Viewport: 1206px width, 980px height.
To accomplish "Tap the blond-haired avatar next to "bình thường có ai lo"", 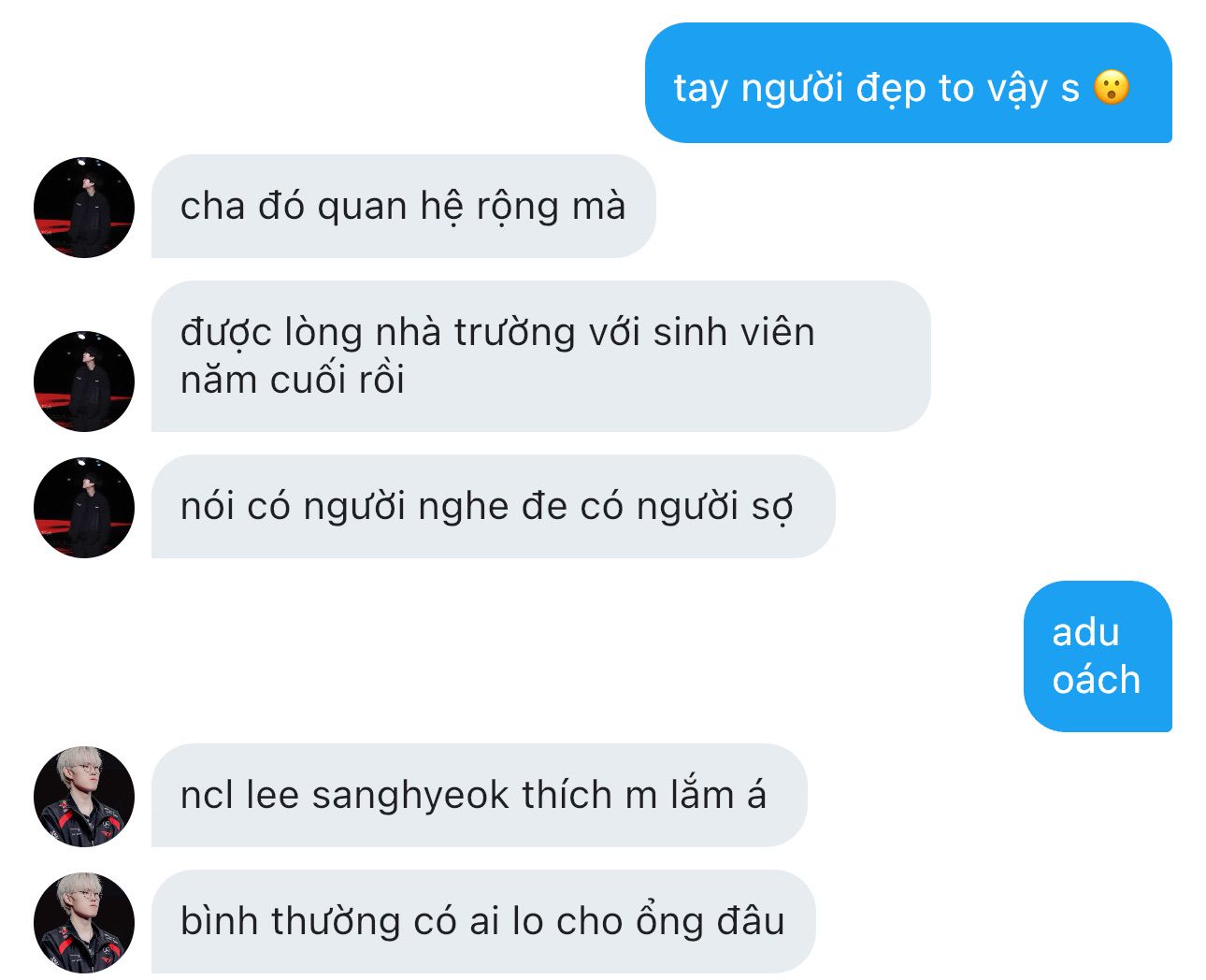I will [84, 923].
